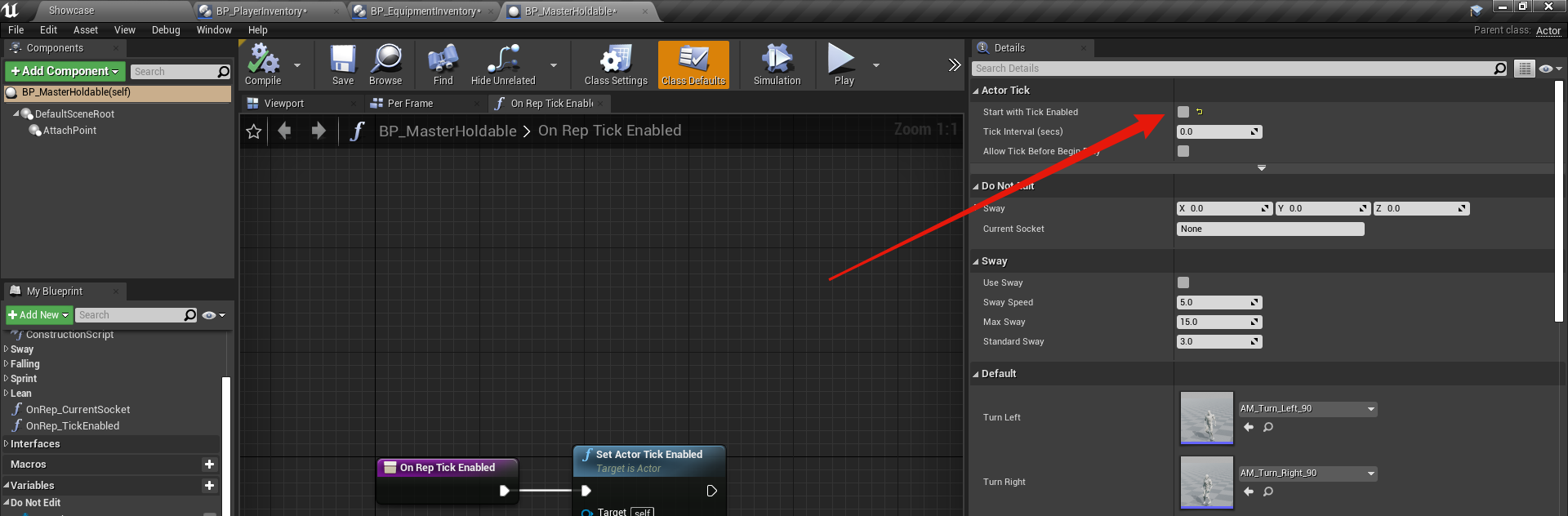
Task: Click the Class Defaults toolbar button
Action: (x=693, y=64)
